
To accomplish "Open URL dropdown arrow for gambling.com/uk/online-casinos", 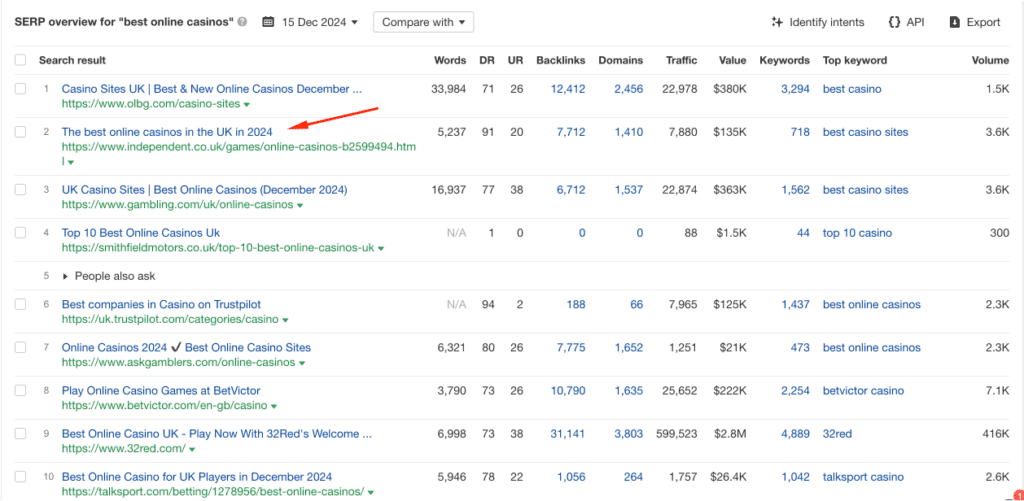I will pos(300,206).
